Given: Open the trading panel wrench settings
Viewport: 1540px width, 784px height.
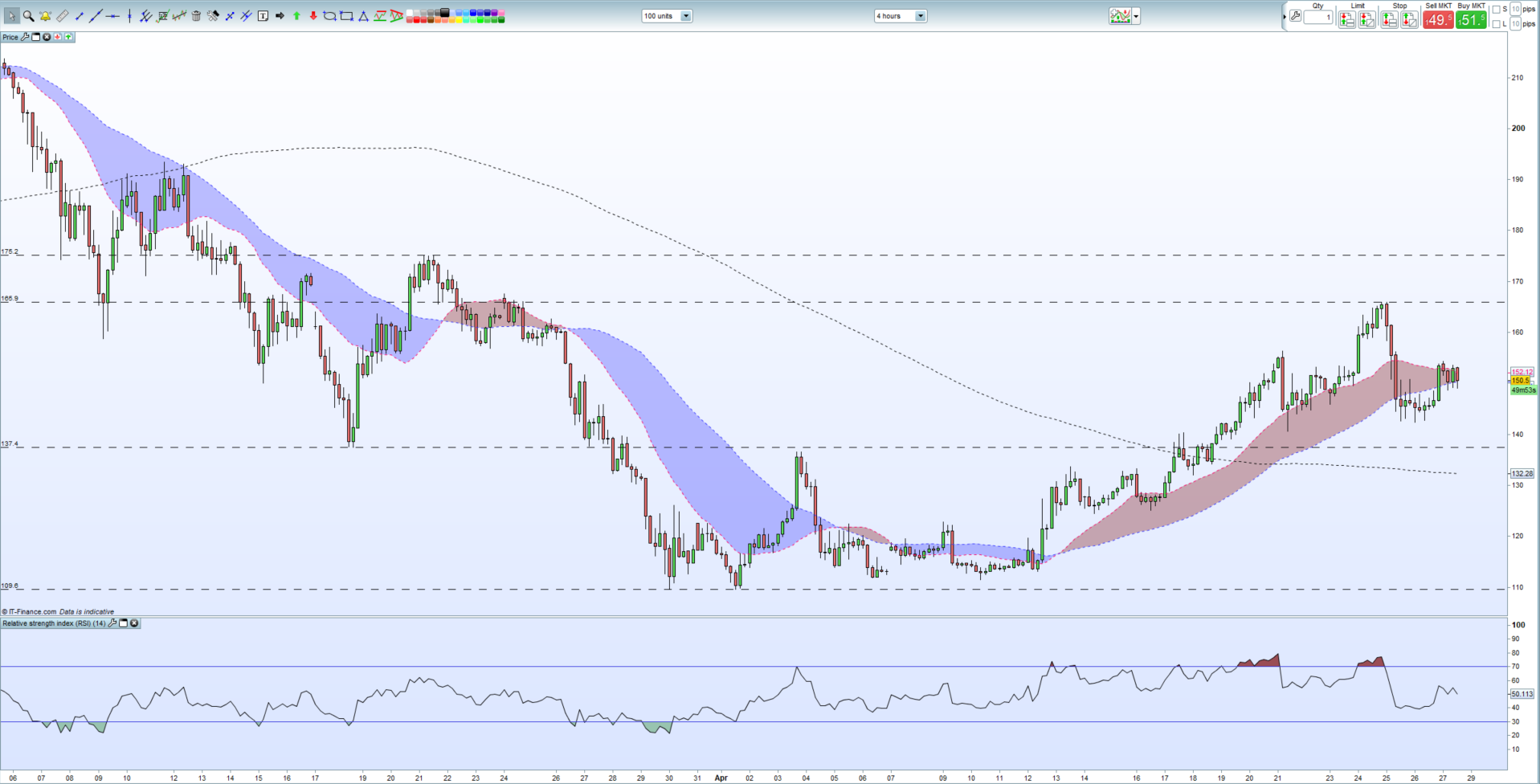Looking at the screenshot, I should click(1295, 16).
